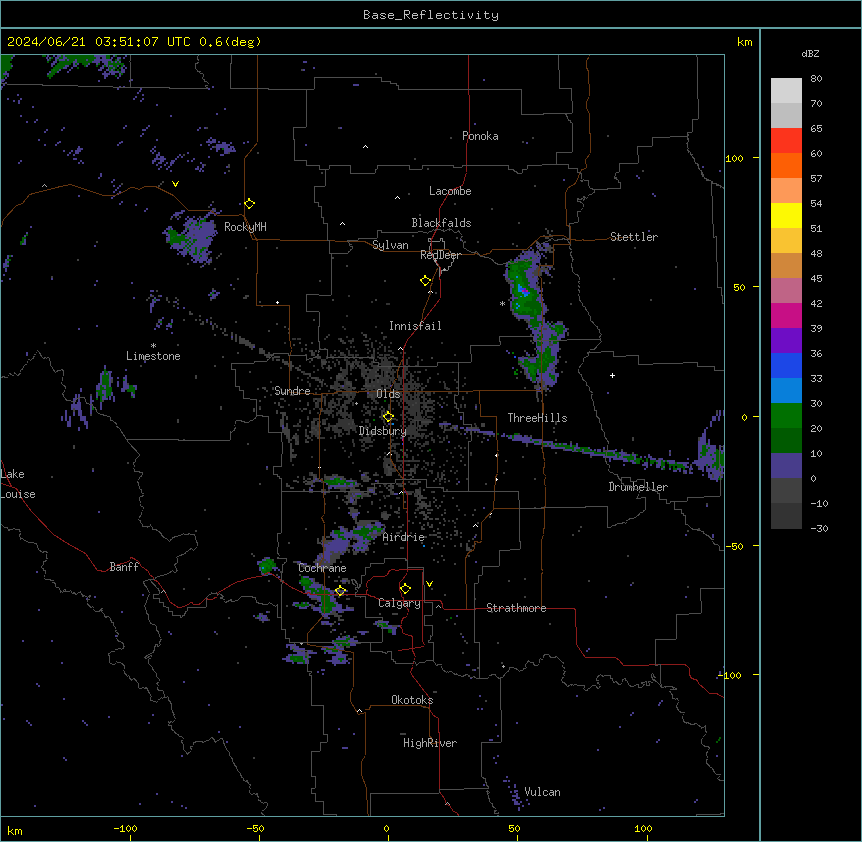Click the magenta storm core southeast of RedDeer
Image resolution: width=862 pixels, height=842 pixels.
click(x=524, y=290)
